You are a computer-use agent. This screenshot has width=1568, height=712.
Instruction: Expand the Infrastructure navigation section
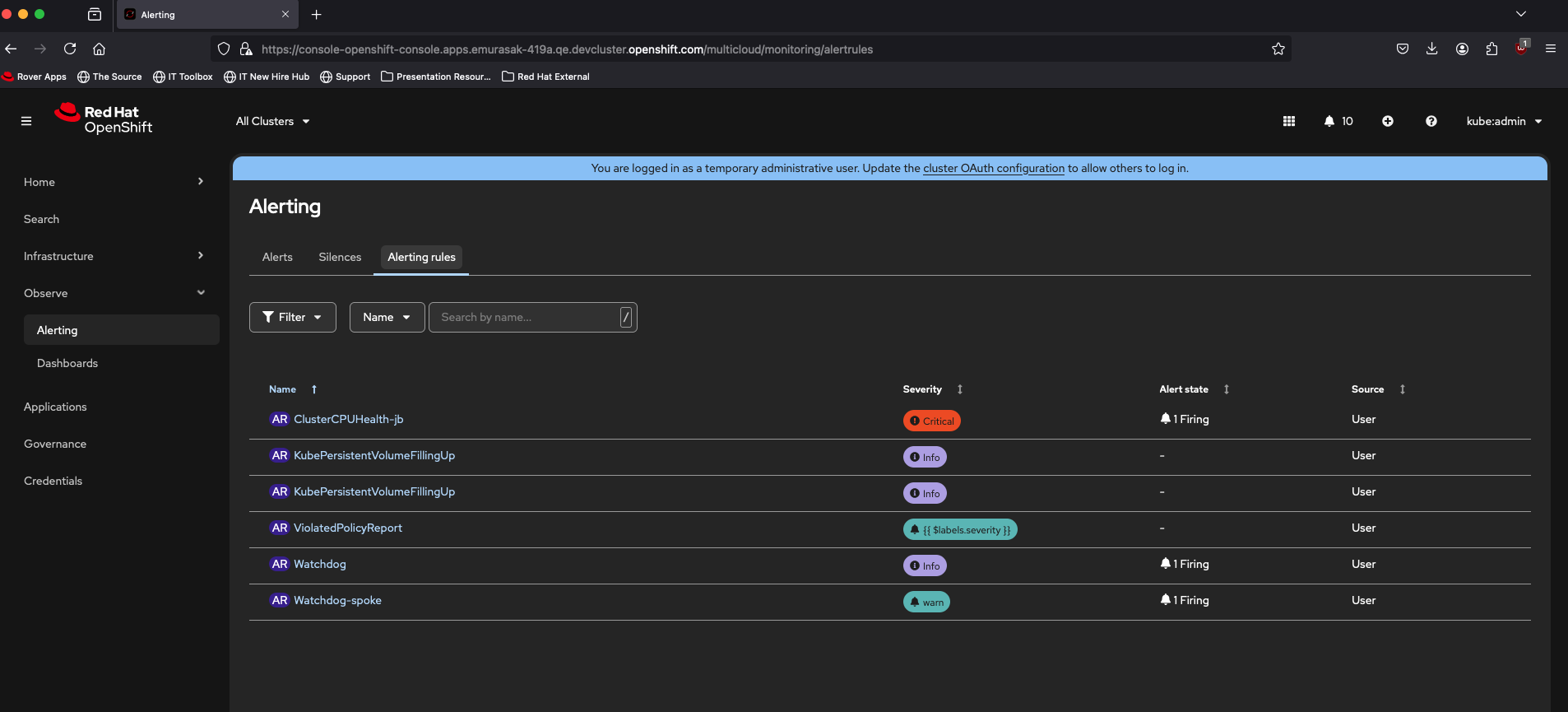114,256
